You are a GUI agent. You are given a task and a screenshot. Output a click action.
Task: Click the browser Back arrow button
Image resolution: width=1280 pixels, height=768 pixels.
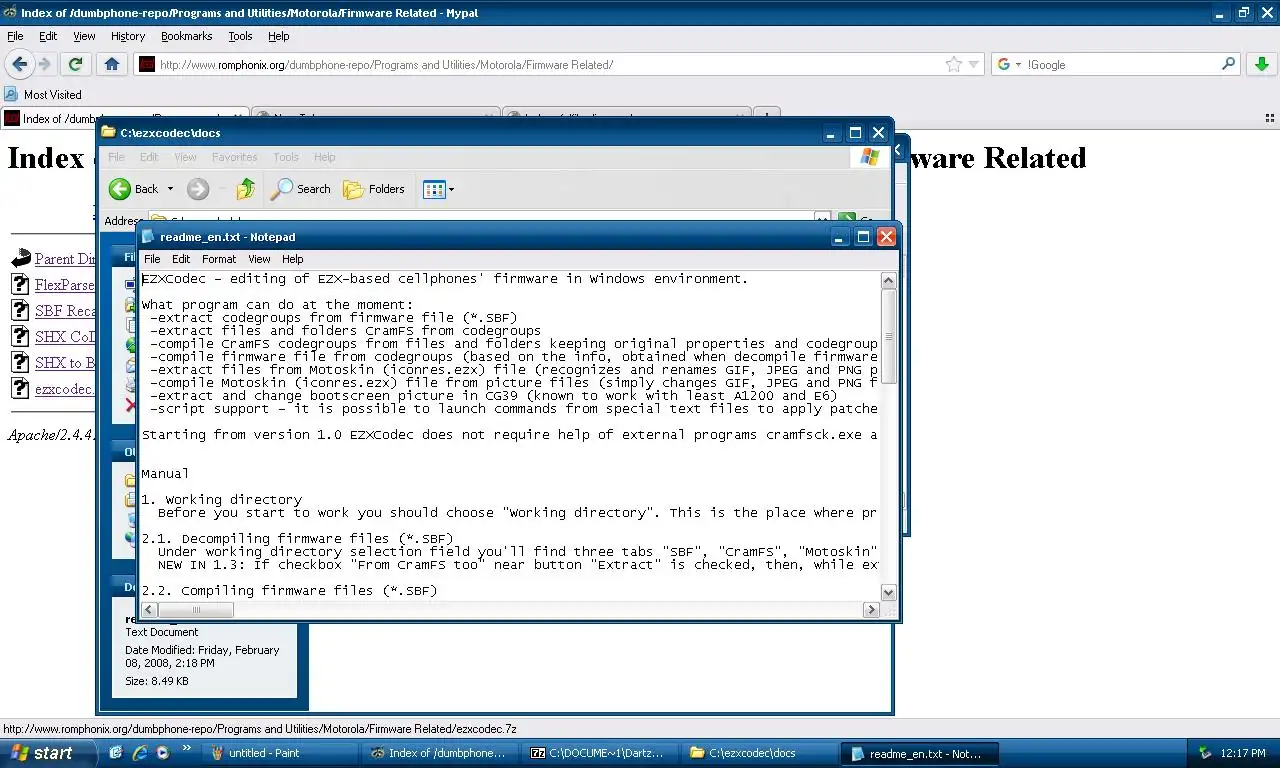(20, 64)
